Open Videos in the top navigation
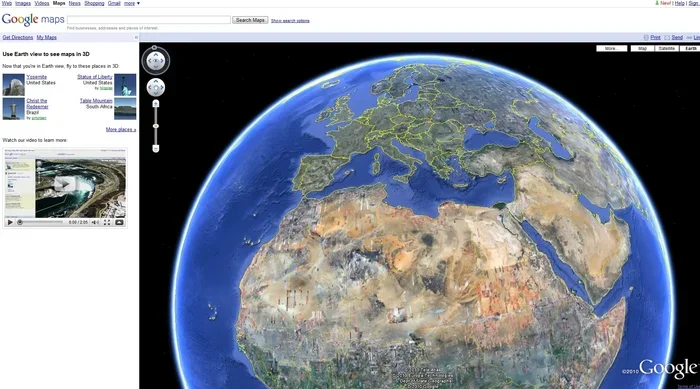 click(42, 3)
